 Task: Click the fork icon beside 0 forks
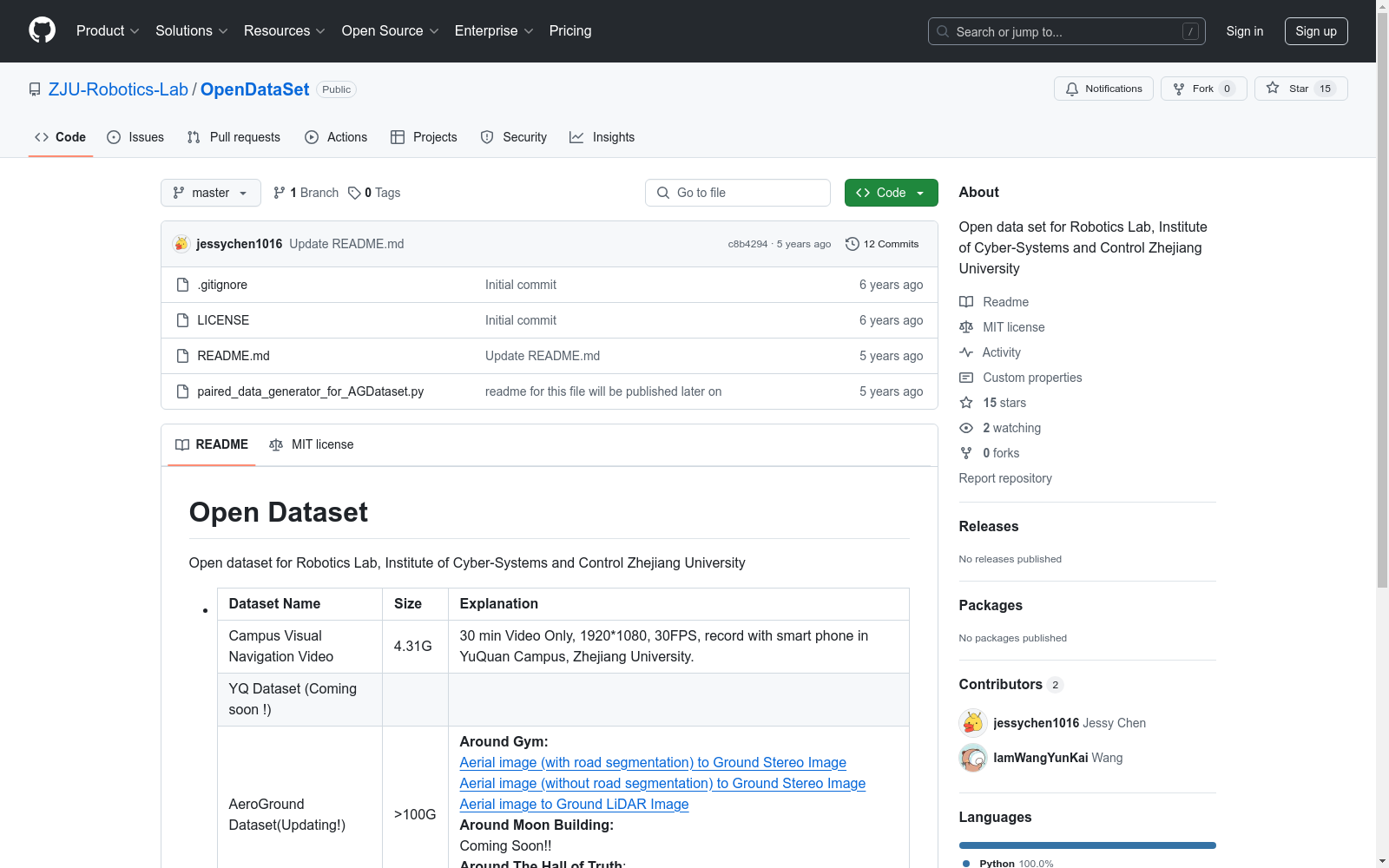966,453
